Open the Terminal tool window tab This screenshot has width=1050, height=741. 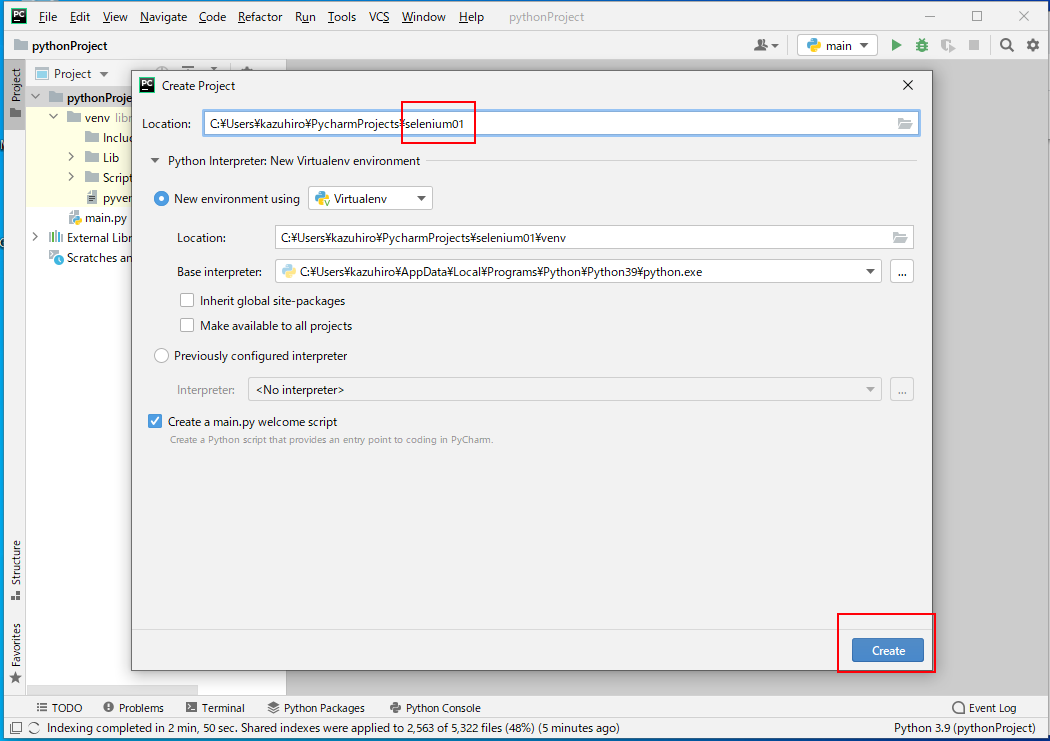(214, 707)
